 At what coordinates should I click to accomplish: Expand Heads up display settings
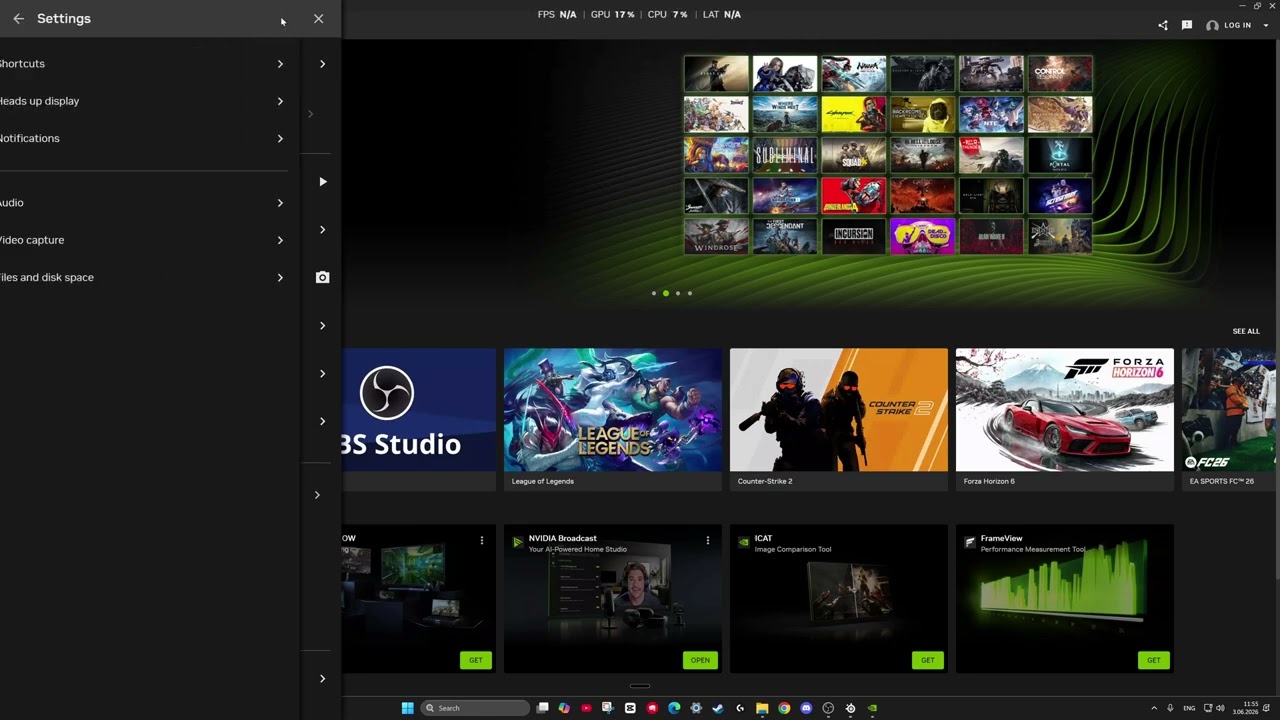144,101
